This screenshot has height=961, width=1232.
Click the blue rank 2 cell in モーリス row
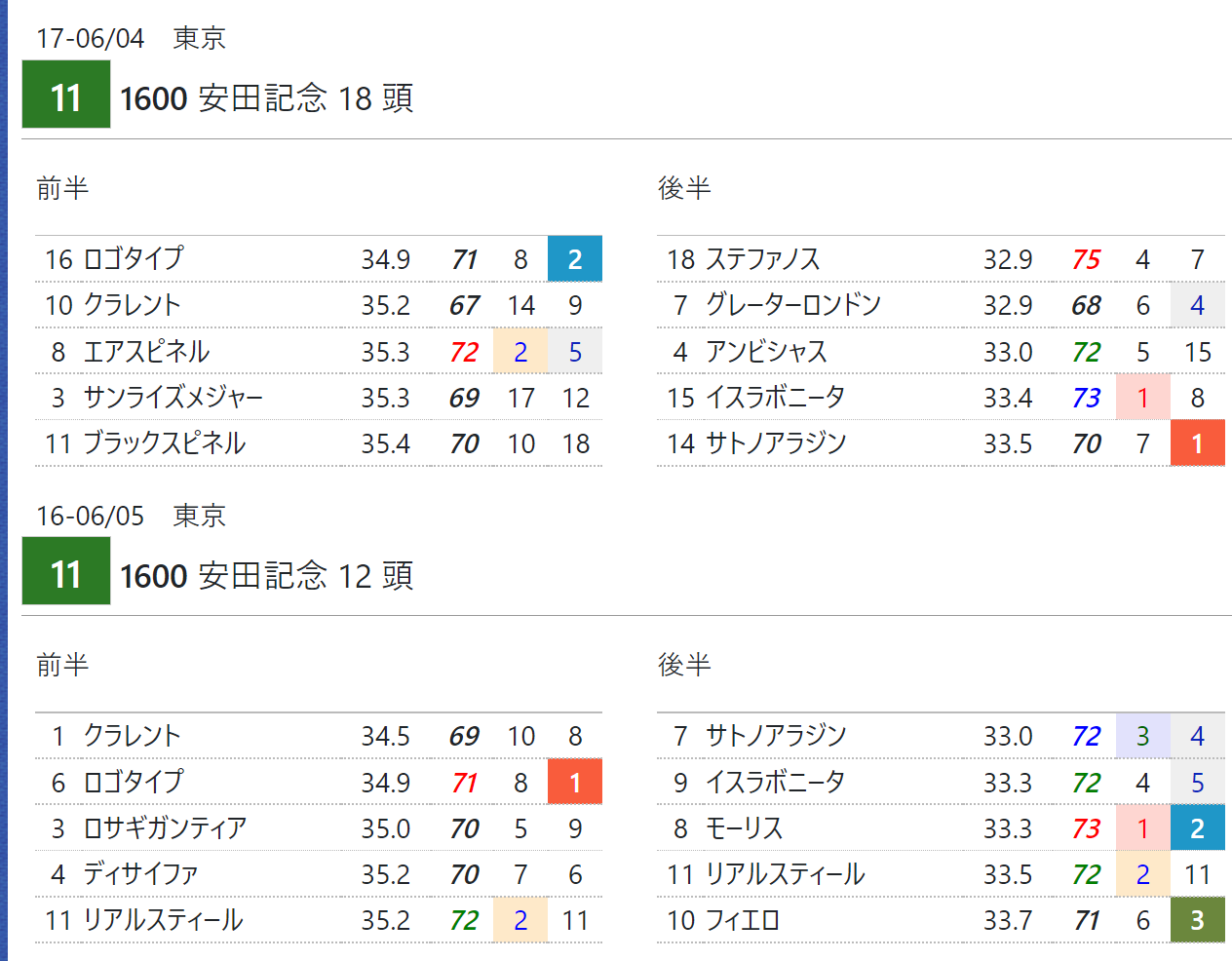(x=1197, y=828)
